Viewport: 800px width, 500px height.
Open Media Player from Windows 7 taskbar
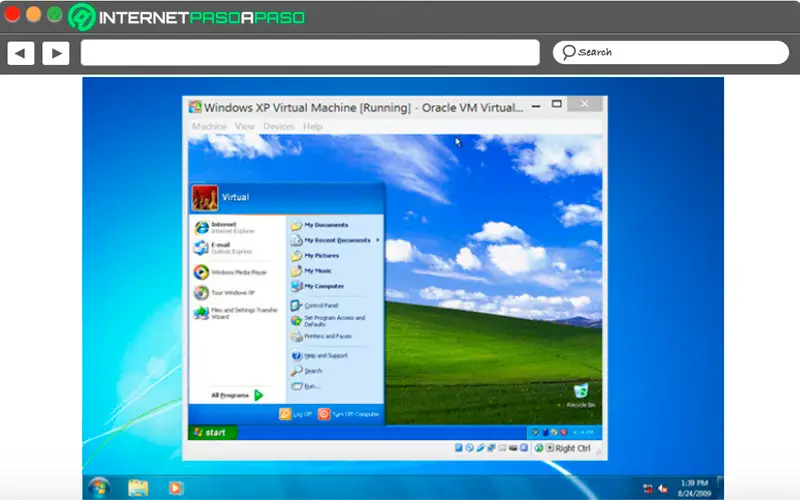tap(175, 488)
